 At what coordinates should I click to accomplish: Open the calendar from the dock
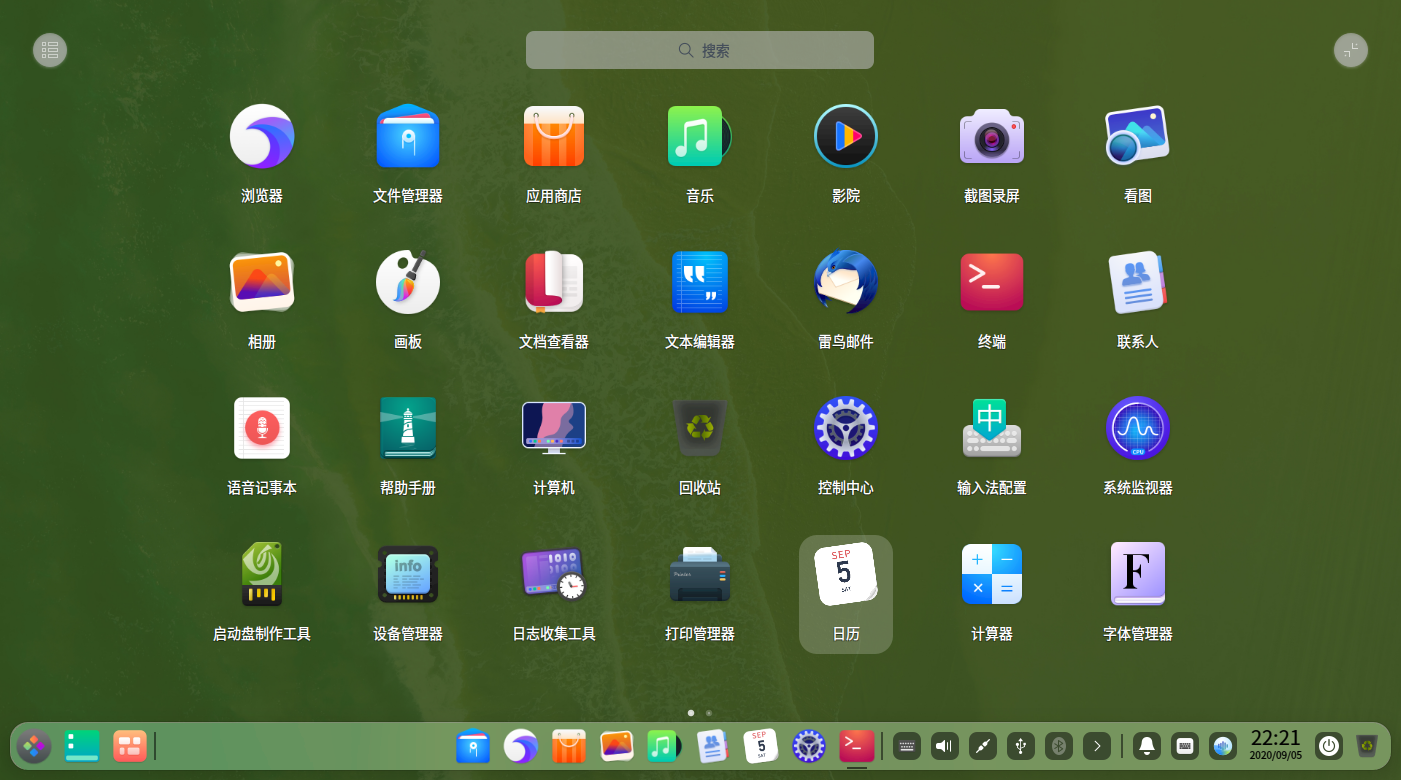(x=761, y=746)
